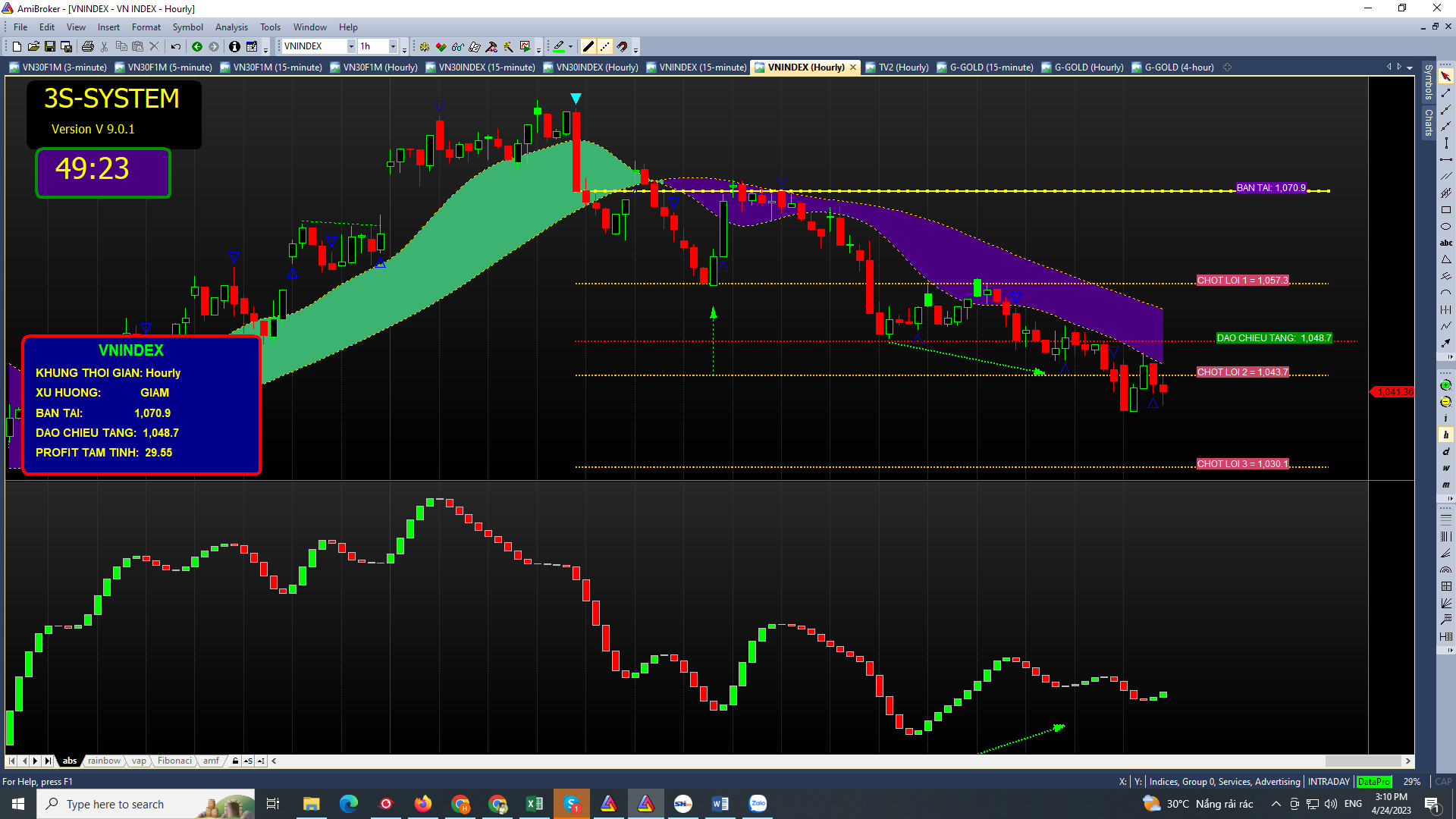Click the Print icon in the toolbar

(x=88, y=47)
